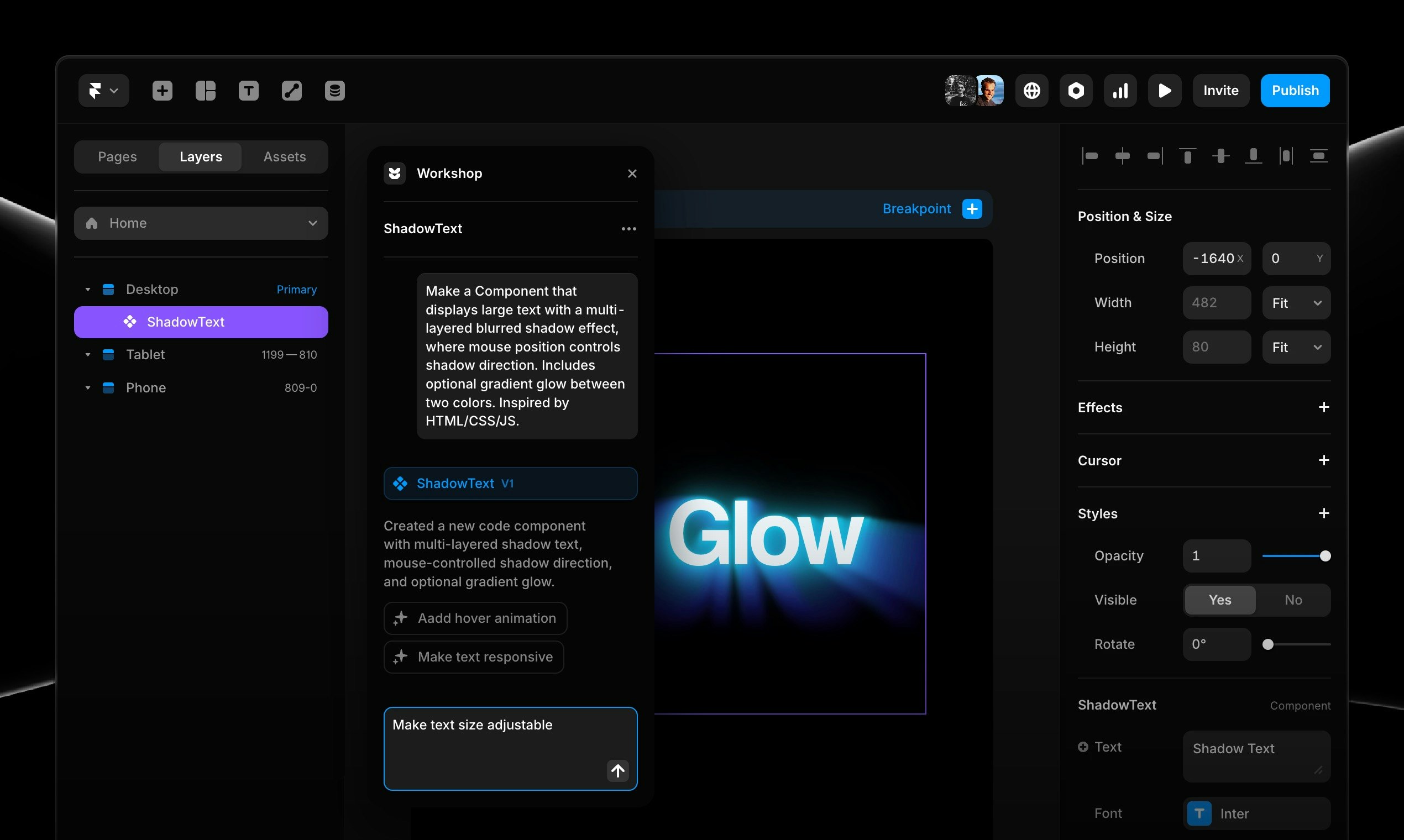The image size is (1404, 840).
Task: Open the Analytics bar chart icon
Action: 1120,91
